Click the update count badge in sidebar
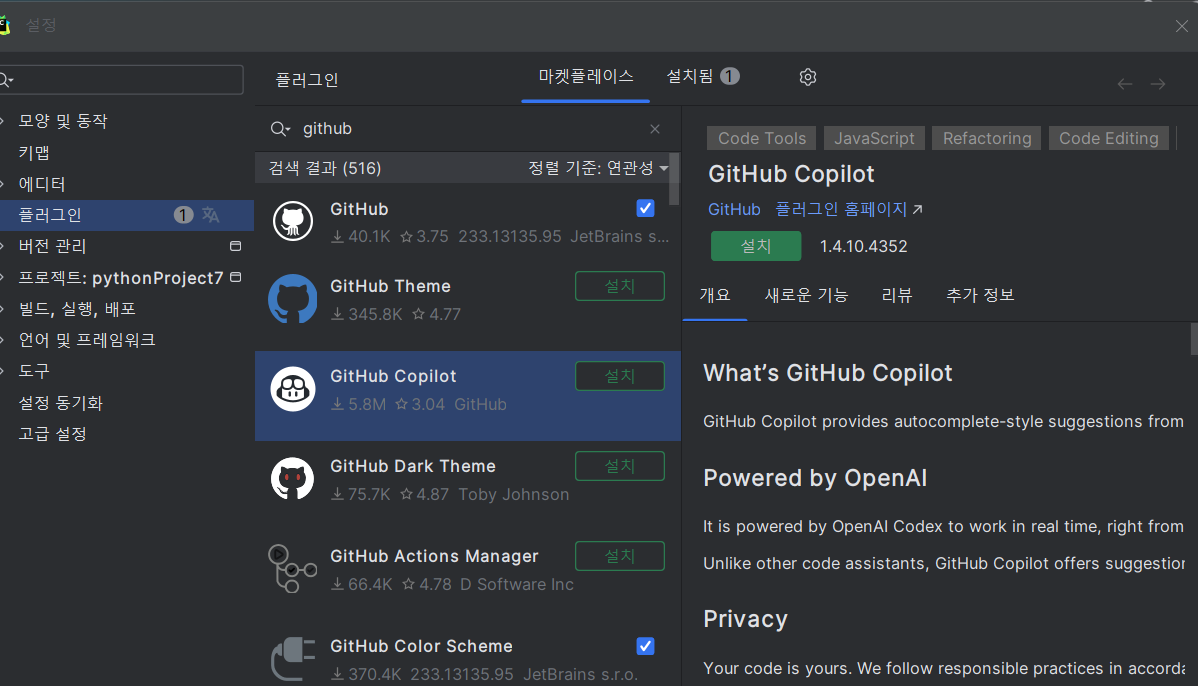 pos(183,215)
